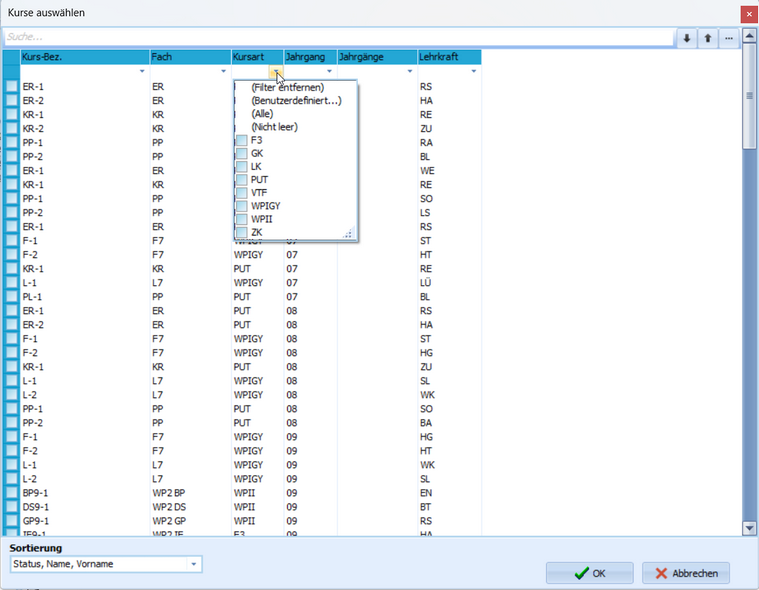Tick the VTF filter checkbox
Viewport: 759px width, 590px height.
pos(242,193)
